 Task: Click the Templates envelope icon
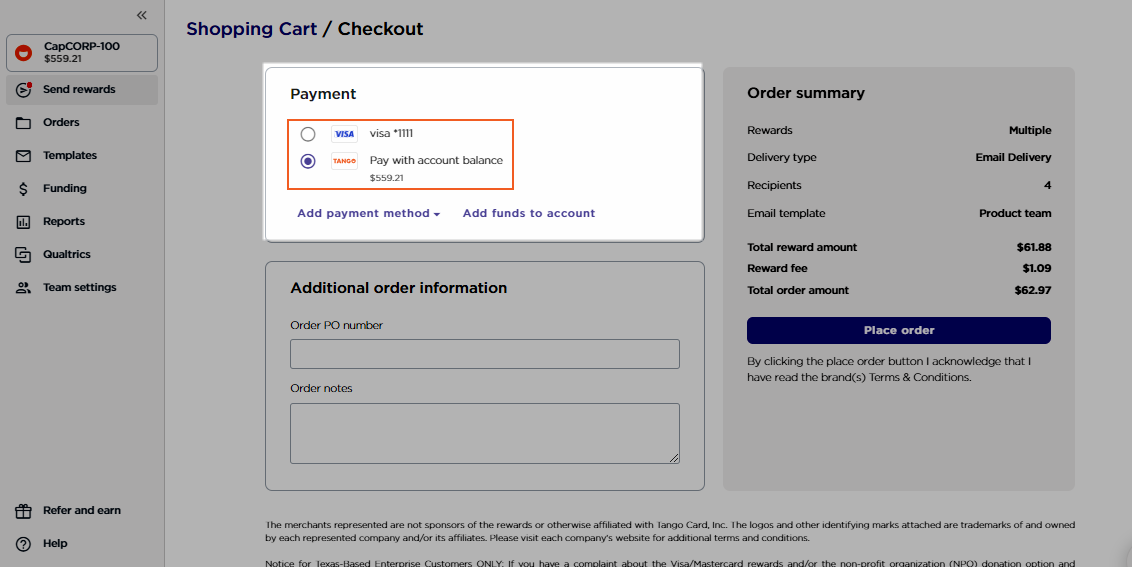pos(23,156)
